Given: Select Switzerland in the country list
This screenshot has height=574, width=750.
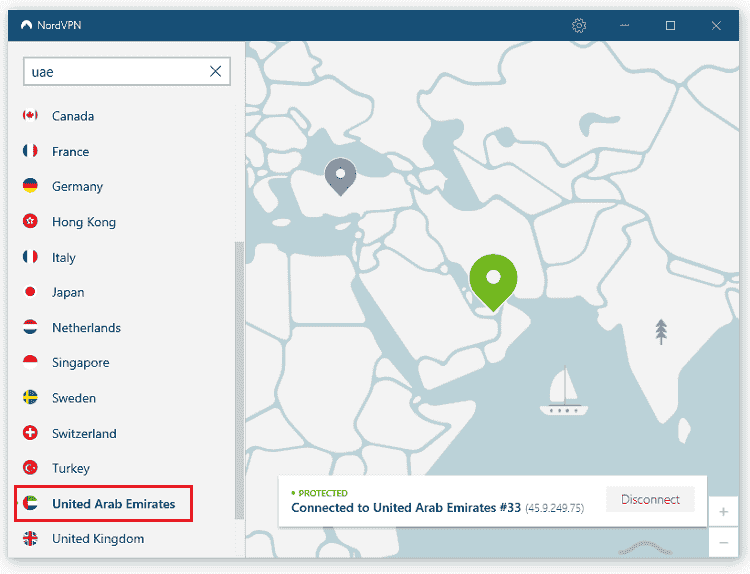Looking at the screenshot, I should click(84, 434).
